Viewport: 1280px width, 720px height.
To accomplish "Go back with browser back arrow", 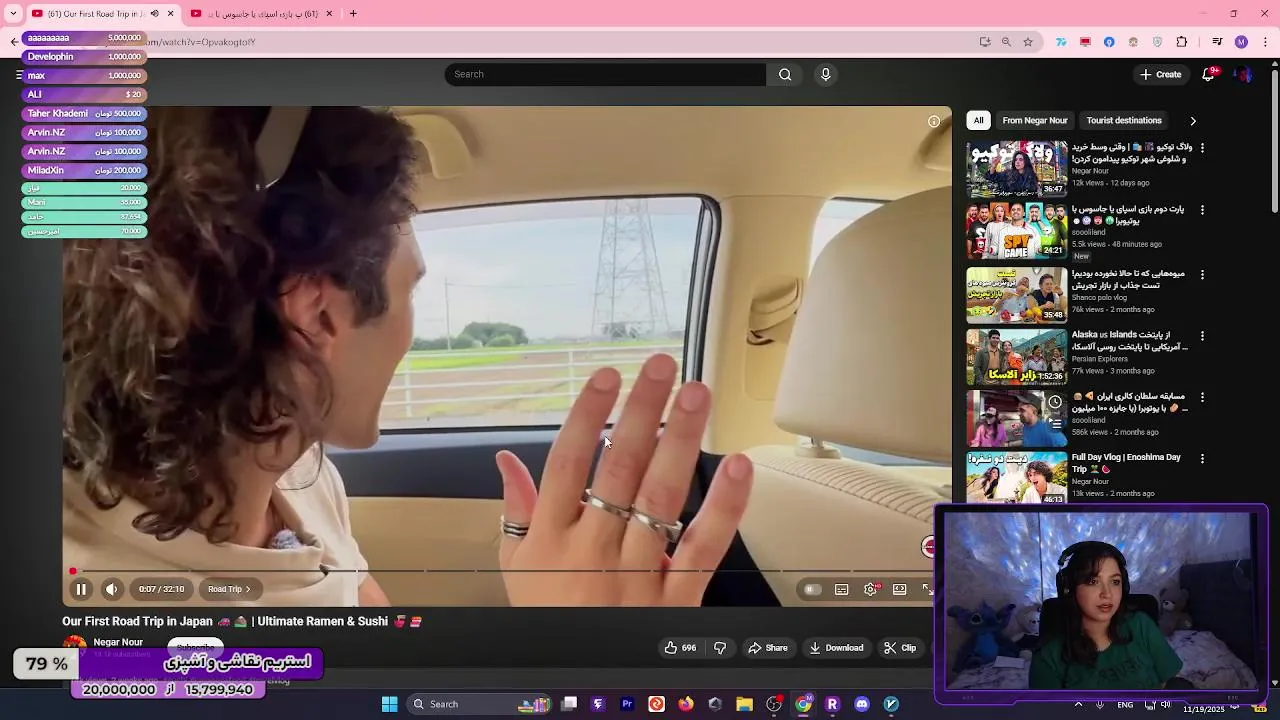I will click(x=14, y=42).
